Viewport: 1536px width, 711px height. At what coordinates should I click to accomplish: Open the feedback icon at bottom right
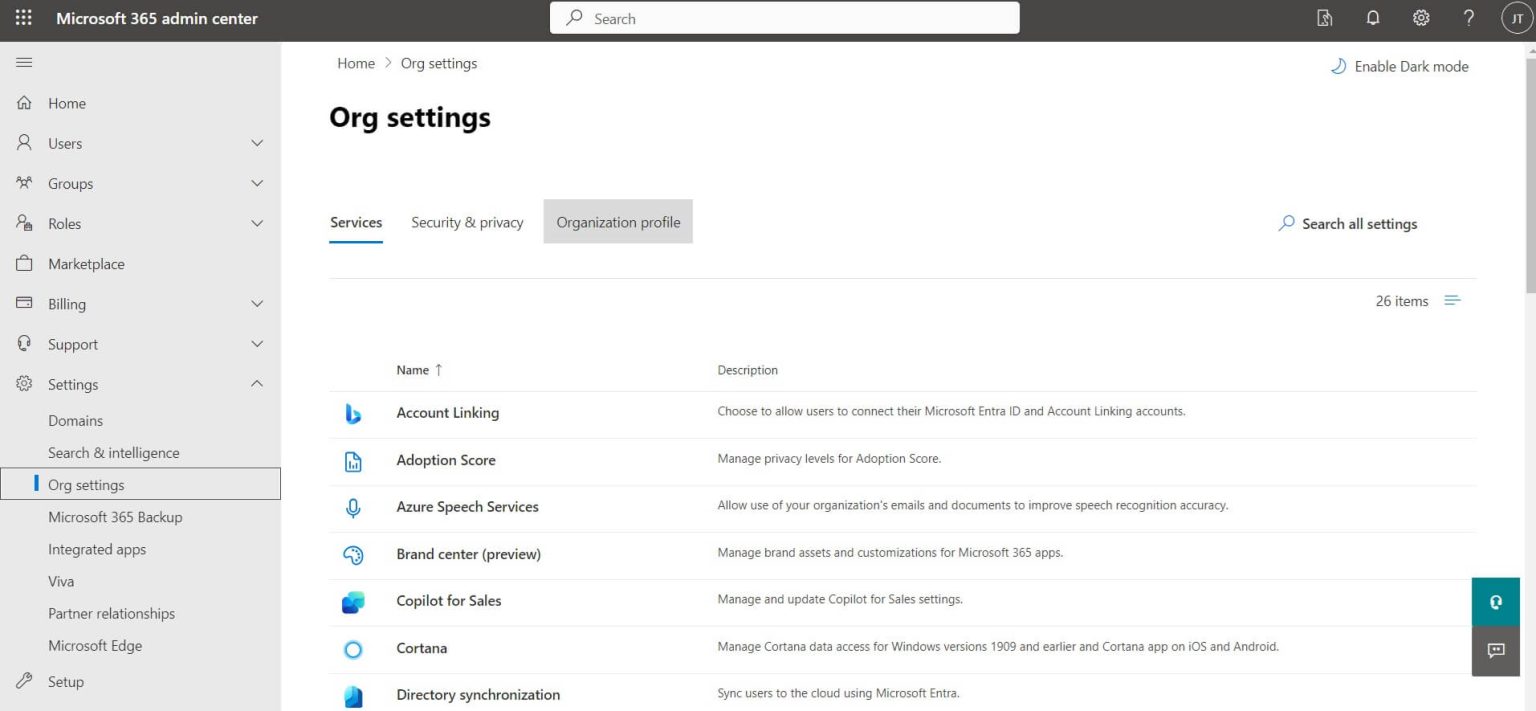tap(1495, 650)
